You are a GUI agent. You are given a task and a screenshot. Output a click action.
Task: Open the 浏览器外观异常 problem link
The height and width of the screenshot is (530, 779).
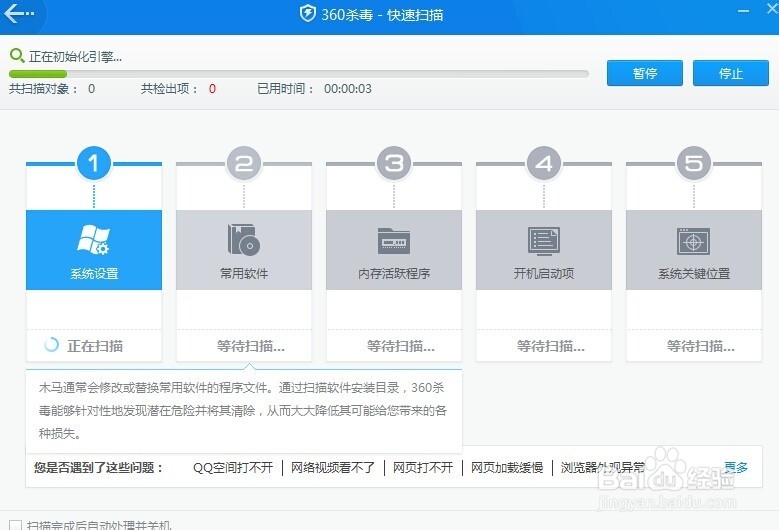pos(603,467)
